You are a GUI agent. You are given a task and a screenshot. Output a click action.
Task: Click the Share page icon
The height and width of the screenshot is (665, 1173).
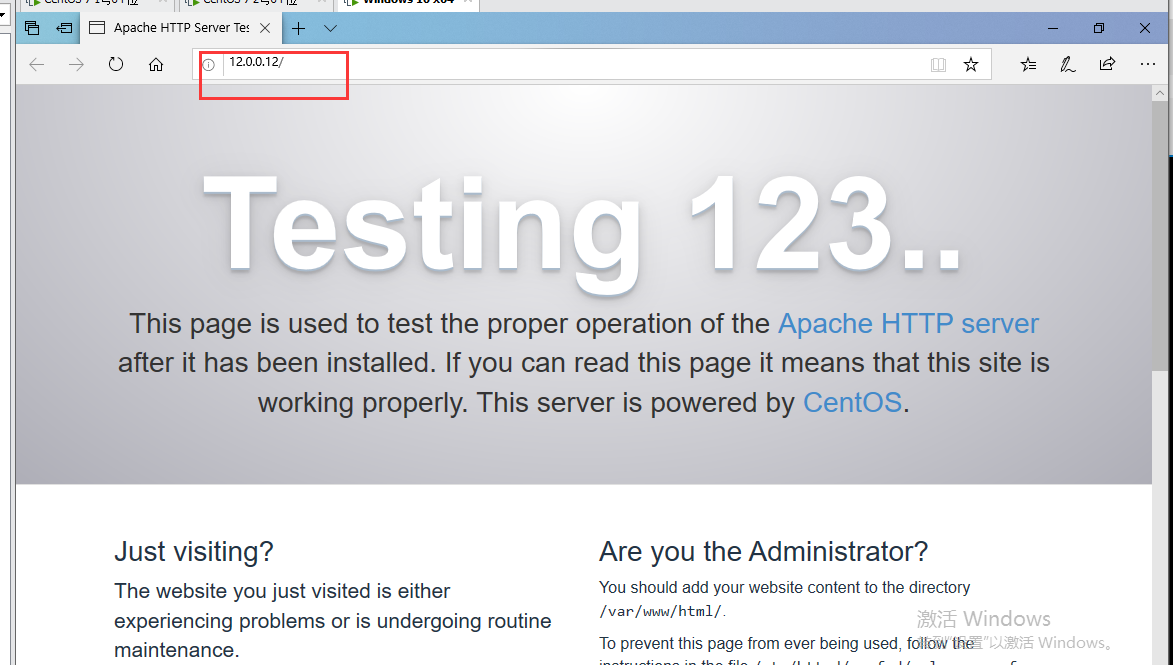(x=1107, y=64)
